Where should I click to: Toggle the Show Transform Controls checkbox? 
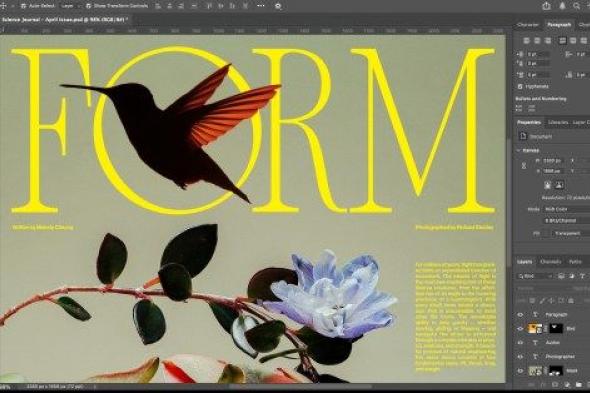pos(88,6)
